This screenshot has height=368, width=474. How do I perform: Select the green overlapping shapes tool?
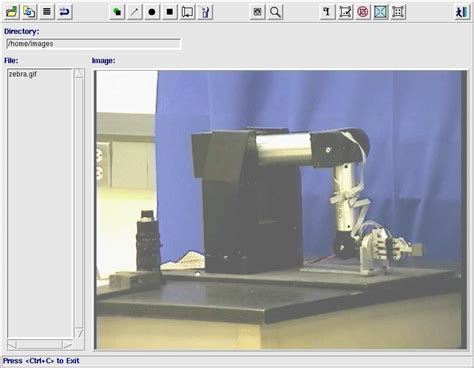click(x=117, y=12)
